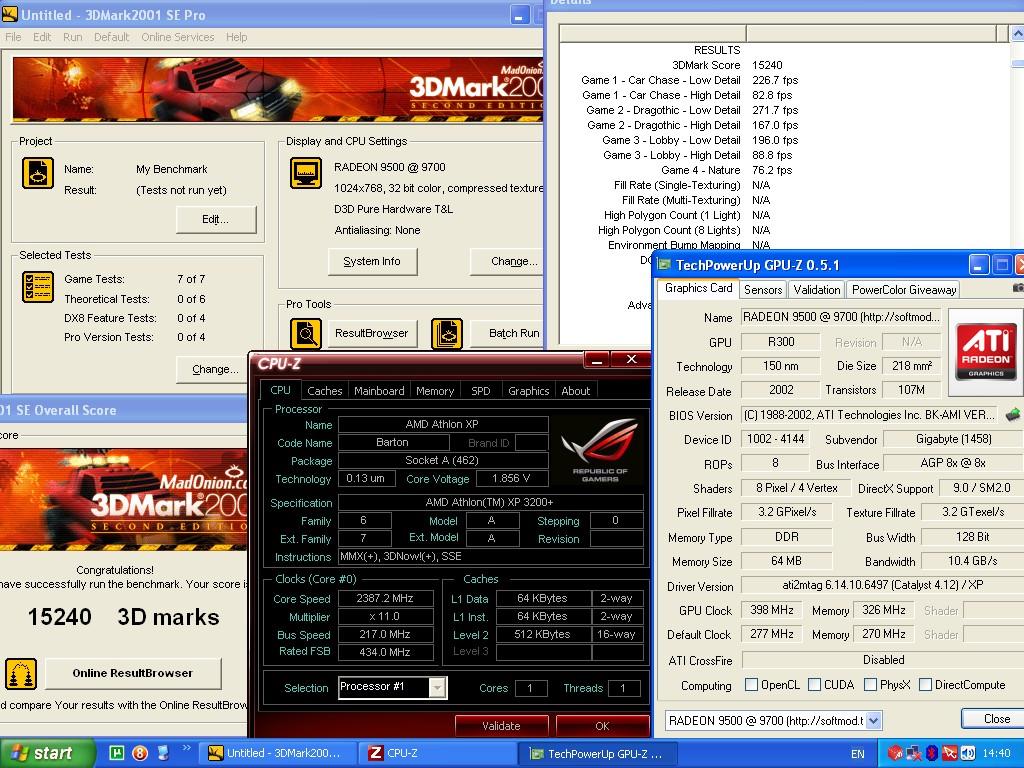The image size is (1024, 768).
Task: Switch to the About tab in CPU-Z
Action: pyautogui.click(x=575, y=391)
